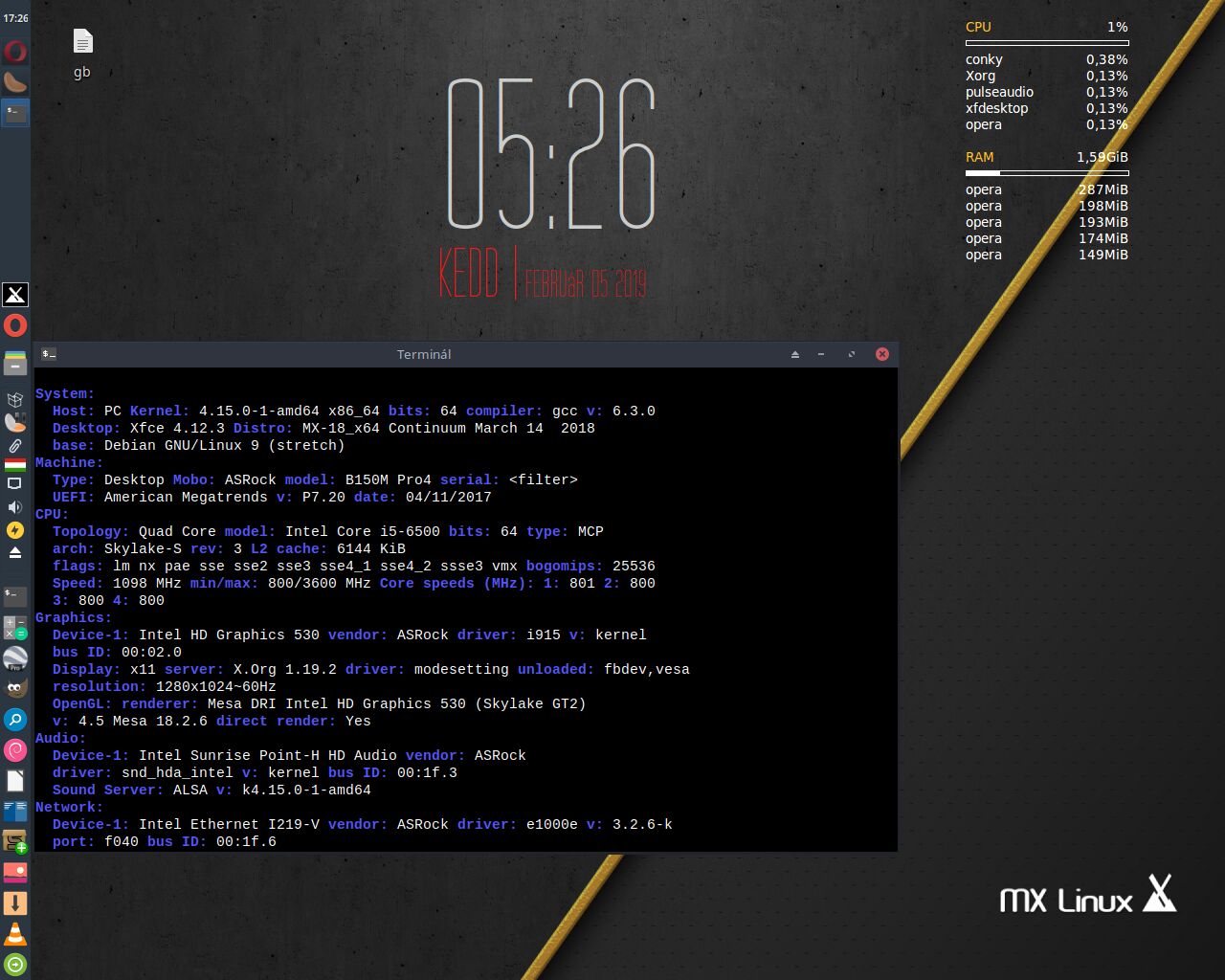Click the pink Debian swirl launcher
The image size is (1225, 980).
tap(15, 750)
